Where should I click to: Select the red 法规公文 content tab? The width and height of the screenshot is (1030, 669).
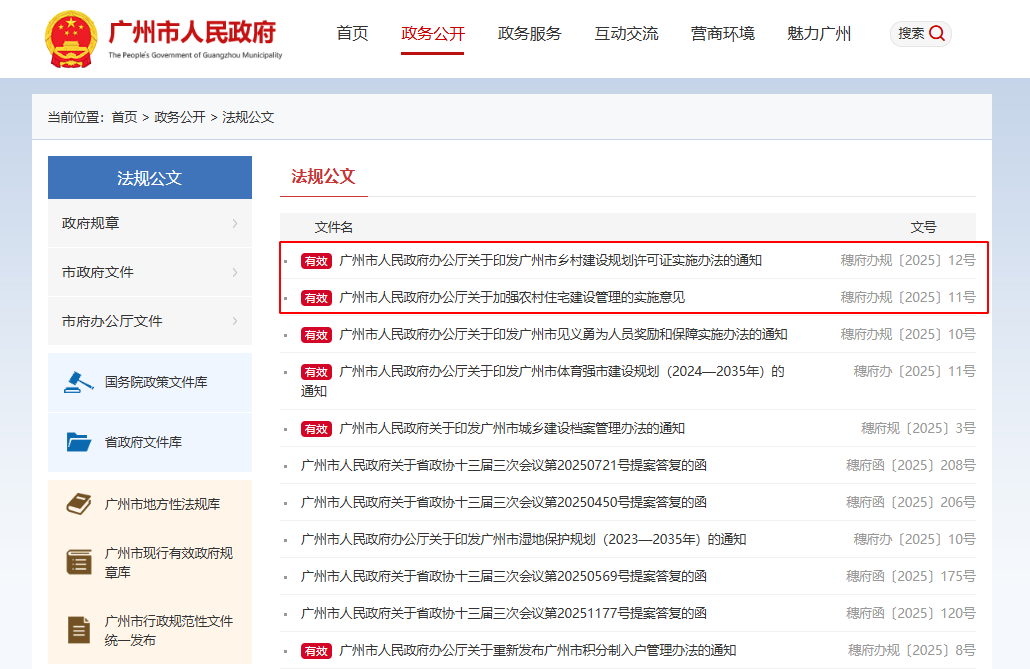[x=323, y=176]
